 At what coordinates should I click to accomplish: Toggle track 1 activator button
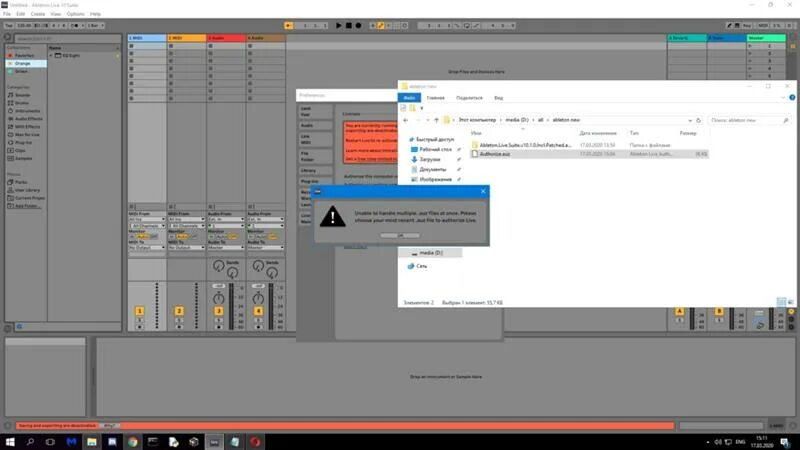tap(139, 311)
